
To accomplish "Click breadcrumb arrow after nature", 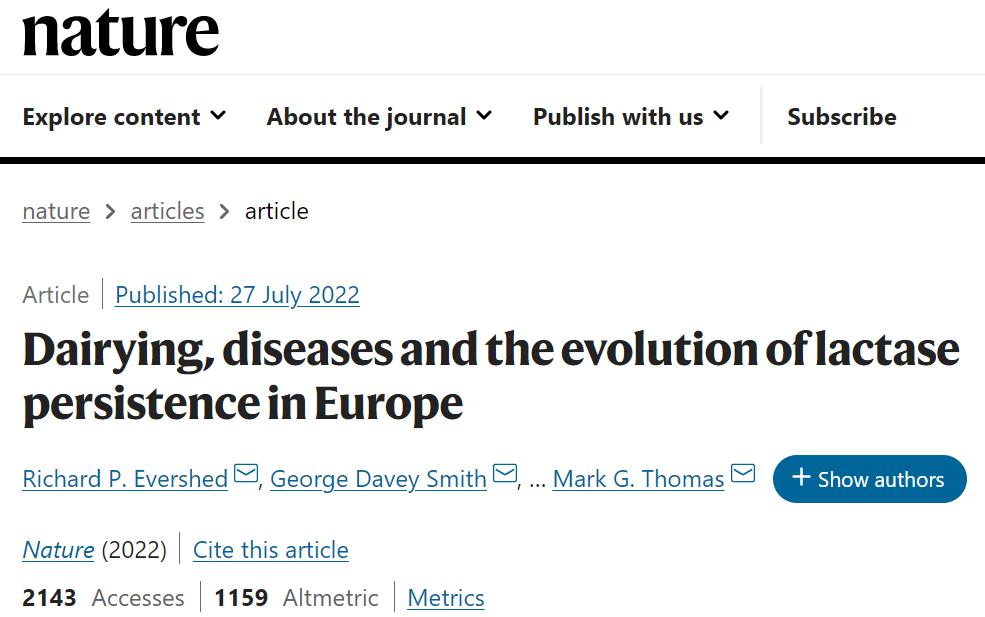I will click(x=110, y=212).
